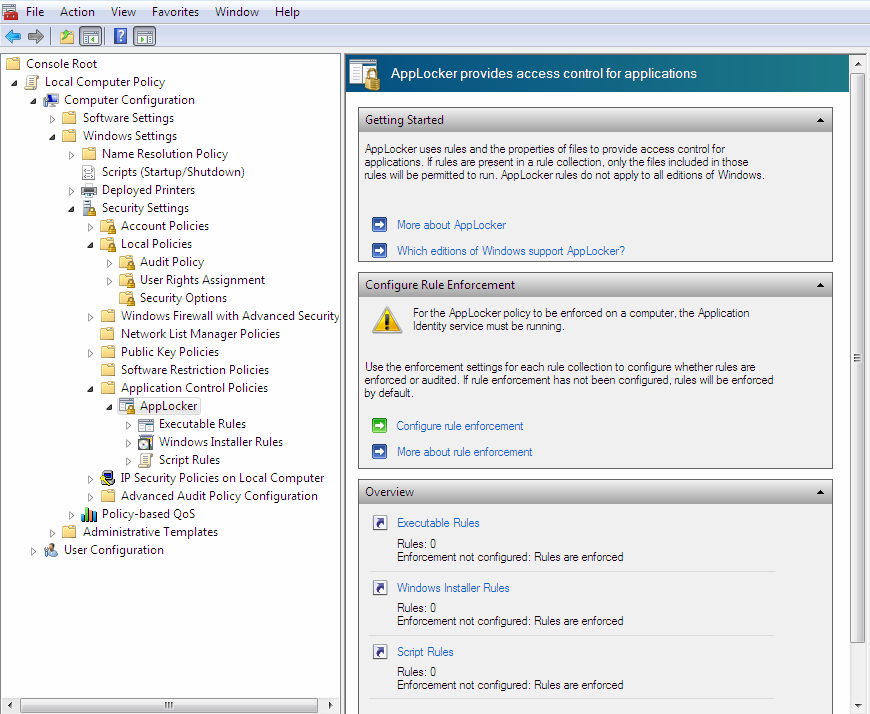Click the details pane vertical scrollbar thumb
The width and height of the screenshot is (870, 714).
click(858, 357)
